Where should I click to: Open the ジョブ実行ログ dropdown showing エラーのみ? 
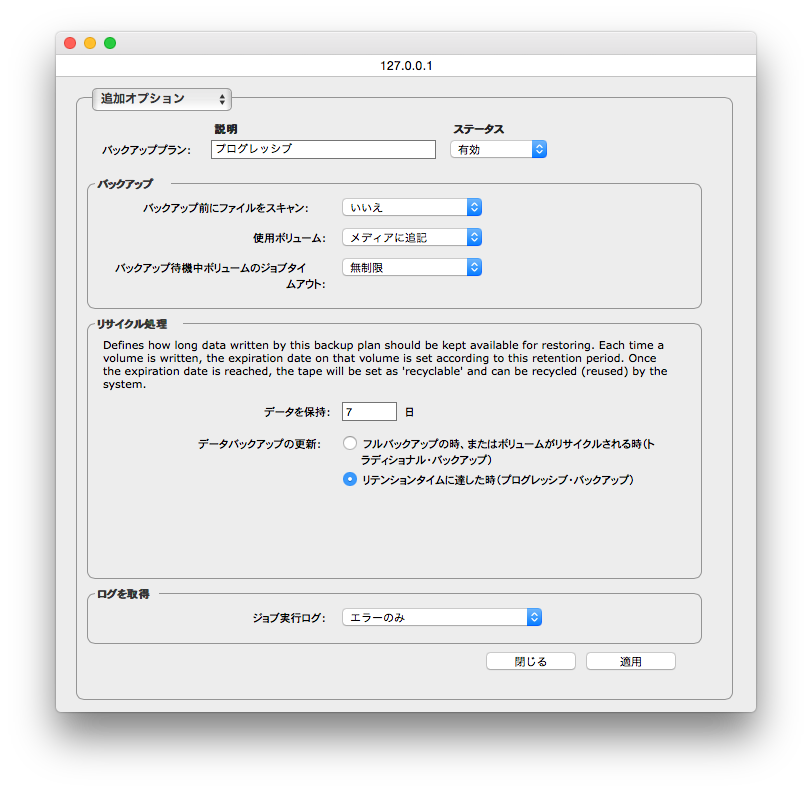[441, 617]
